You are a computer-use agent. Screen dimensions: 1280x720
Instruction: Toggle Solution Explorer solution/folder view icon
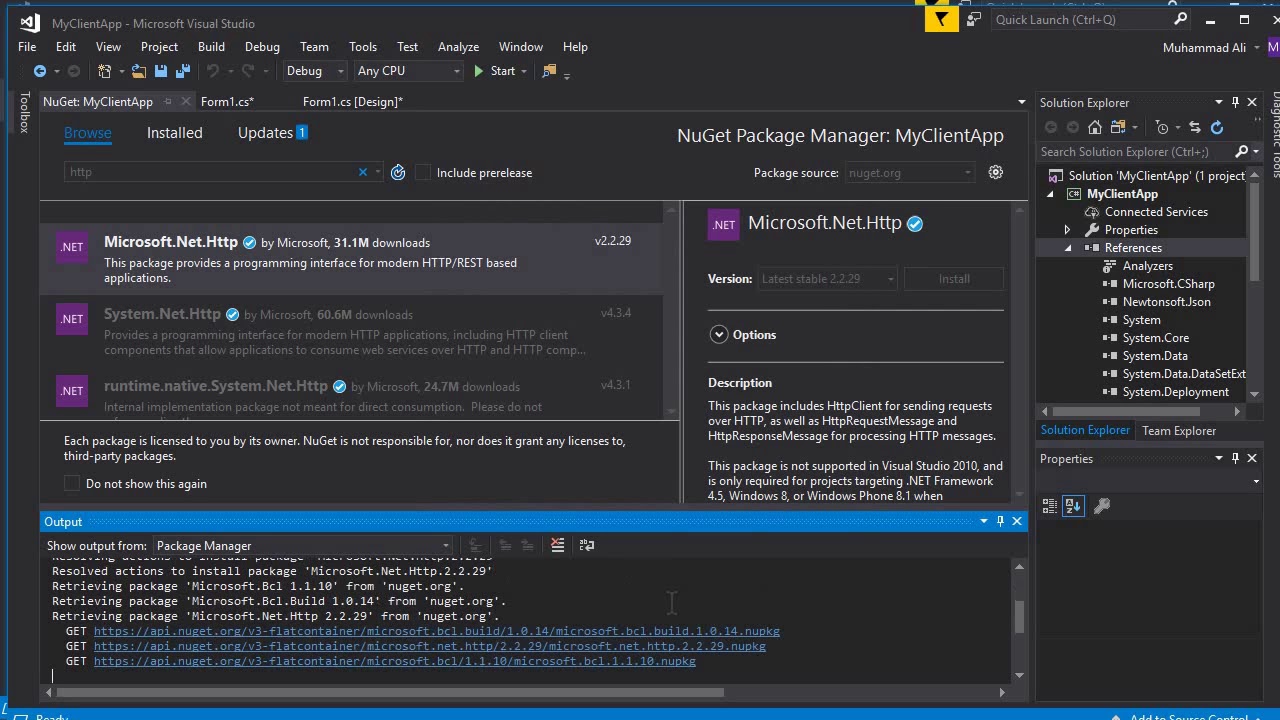(x=1120, y=127)
